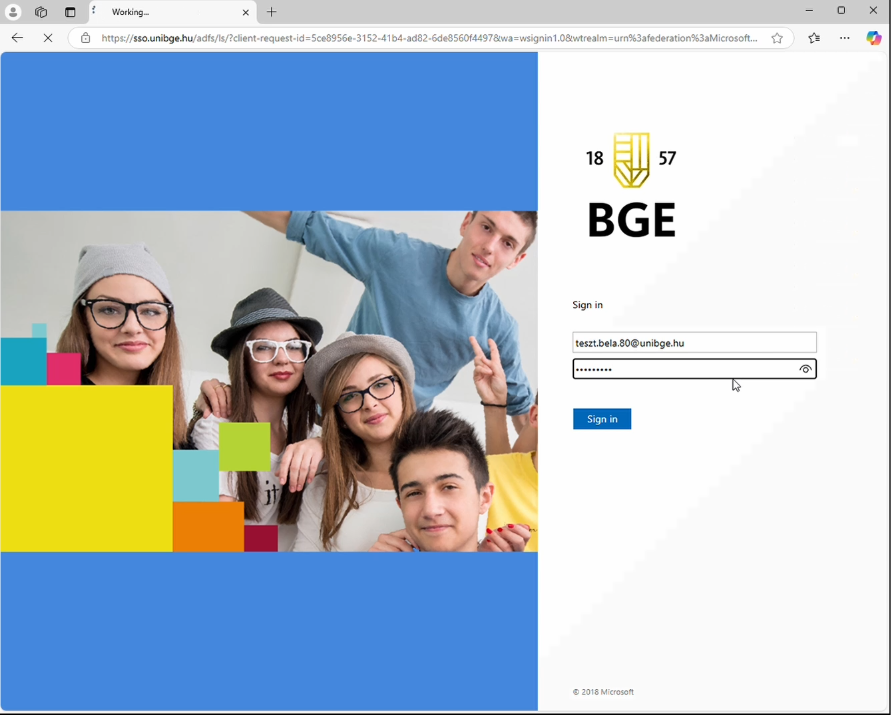This screenshot has height=715, width=891.
Task: Open a new tab with plus button
Action: (272, 12)
